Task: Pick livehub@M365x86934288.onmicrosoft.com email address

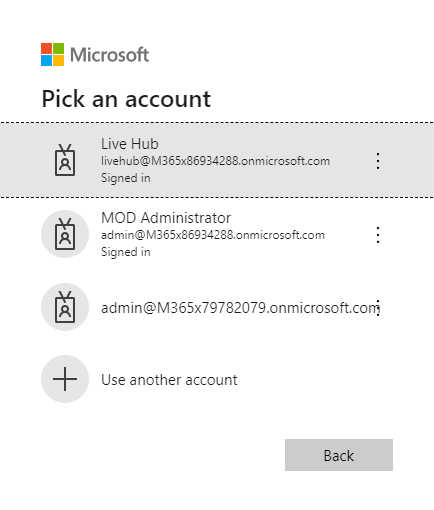Action: 215,161
